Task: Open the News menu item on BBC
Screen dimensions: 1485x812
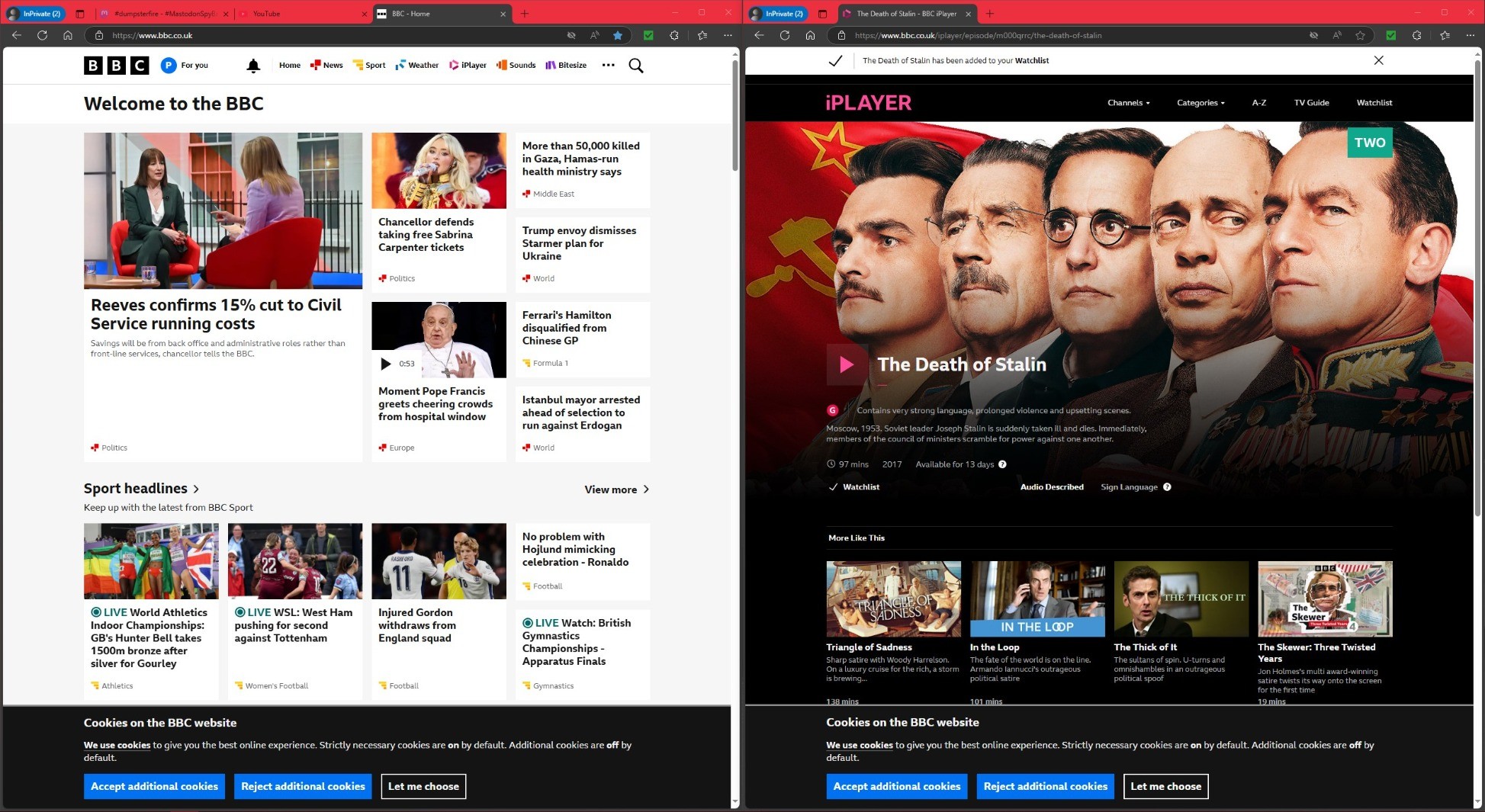Action: click(x=326, y=66)
